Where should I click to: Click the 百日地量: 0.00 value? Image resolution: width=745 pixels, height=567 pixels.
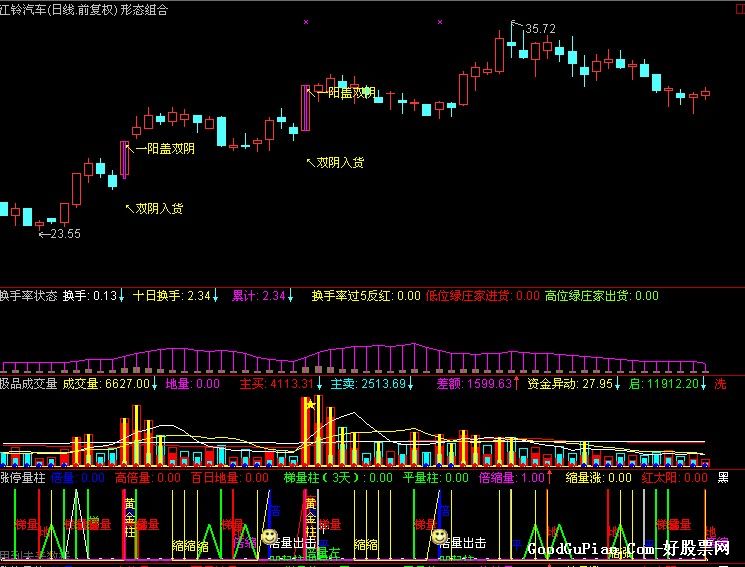[x=229, y=478]
